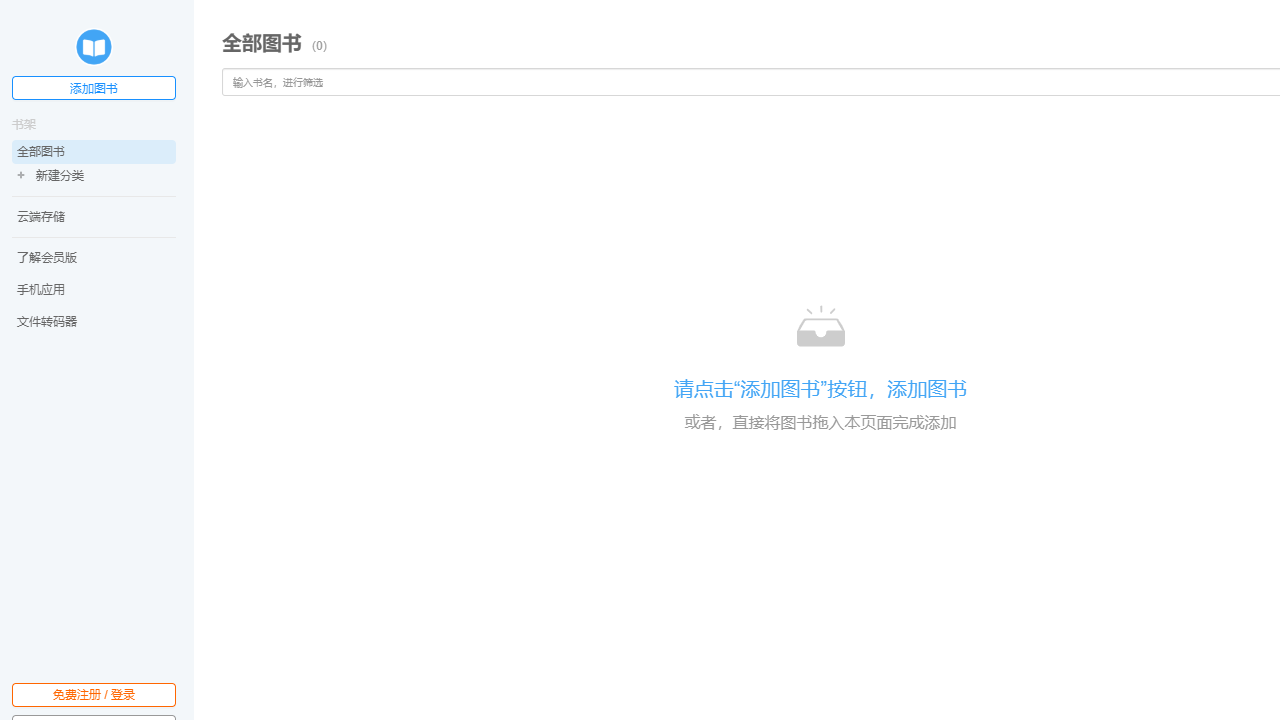1280x720 pixels.
Task: Click the 全部图书 page heading
Action: click(x=262, y=43)
